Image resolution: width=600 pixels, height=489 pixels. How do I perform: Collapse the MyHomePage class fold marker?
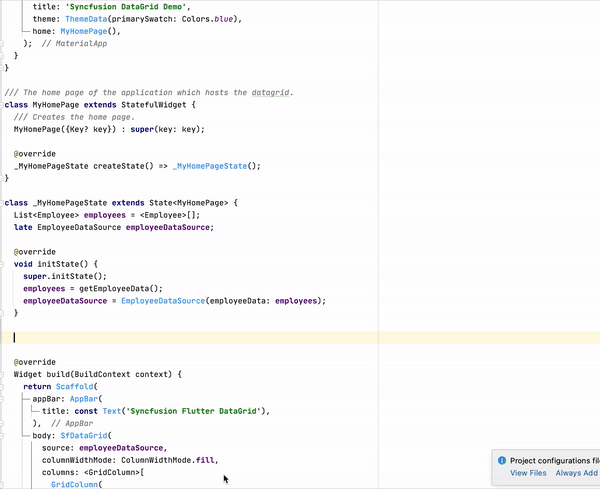[4, 104]
